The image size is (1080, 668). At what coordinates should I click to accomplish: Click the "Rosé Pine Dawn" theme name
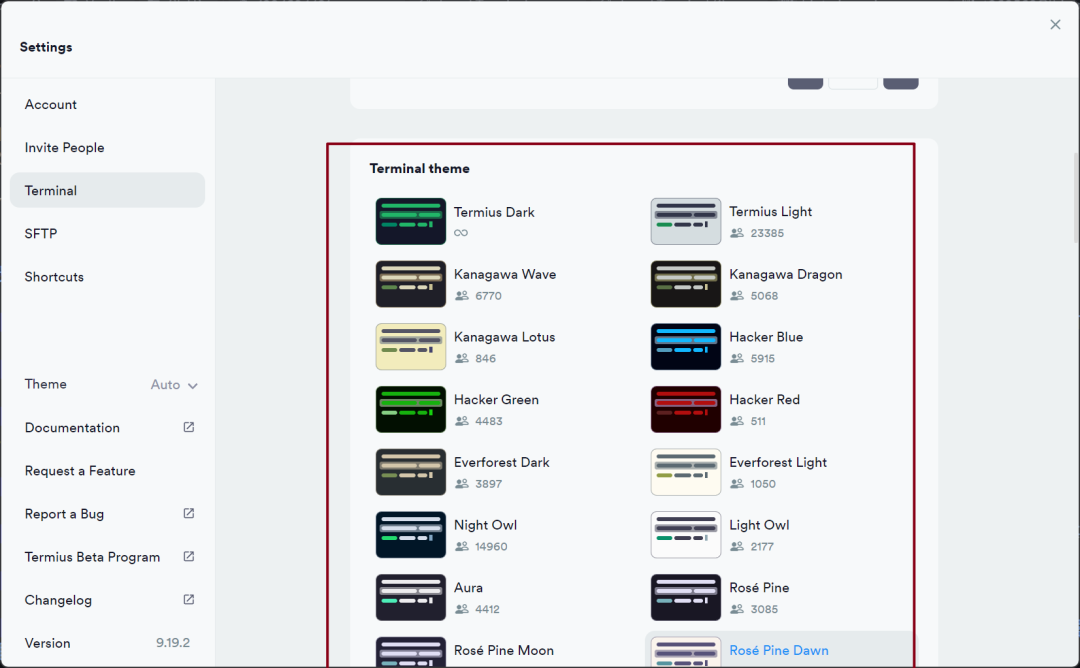tap(779, 651)
